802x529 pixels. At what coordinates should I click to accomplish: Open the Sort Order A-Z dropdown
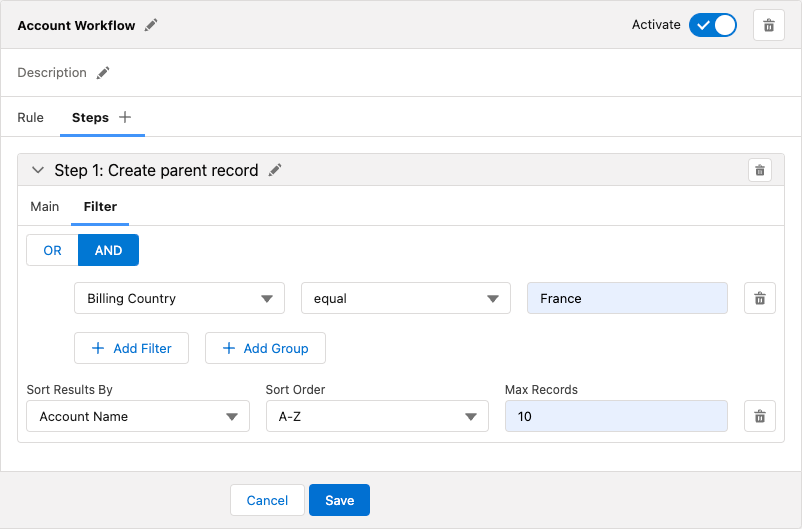[377, 416]
